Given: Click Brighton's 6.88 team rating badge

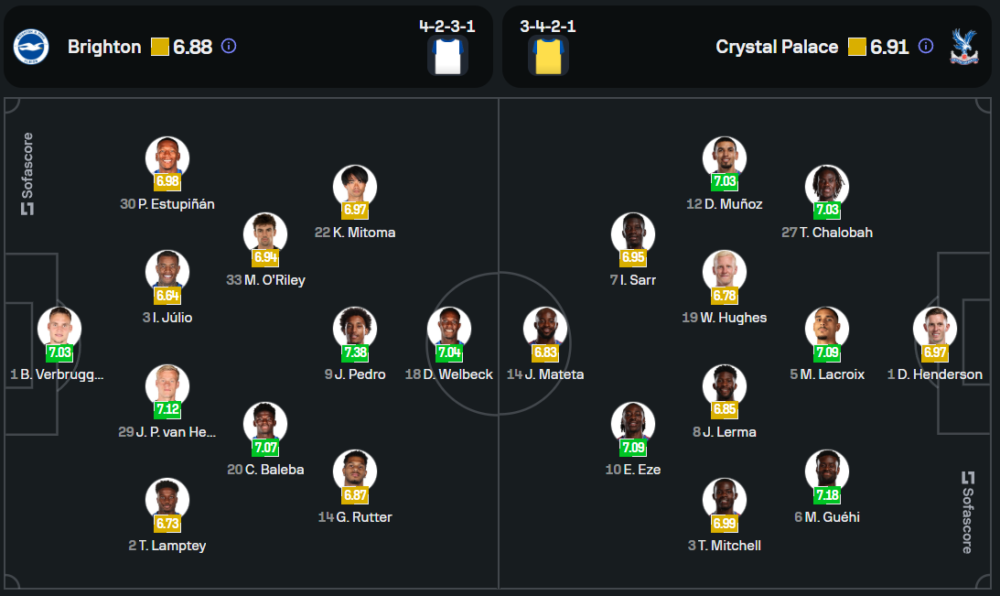Looking at the screenshot, I should point(182,47).
